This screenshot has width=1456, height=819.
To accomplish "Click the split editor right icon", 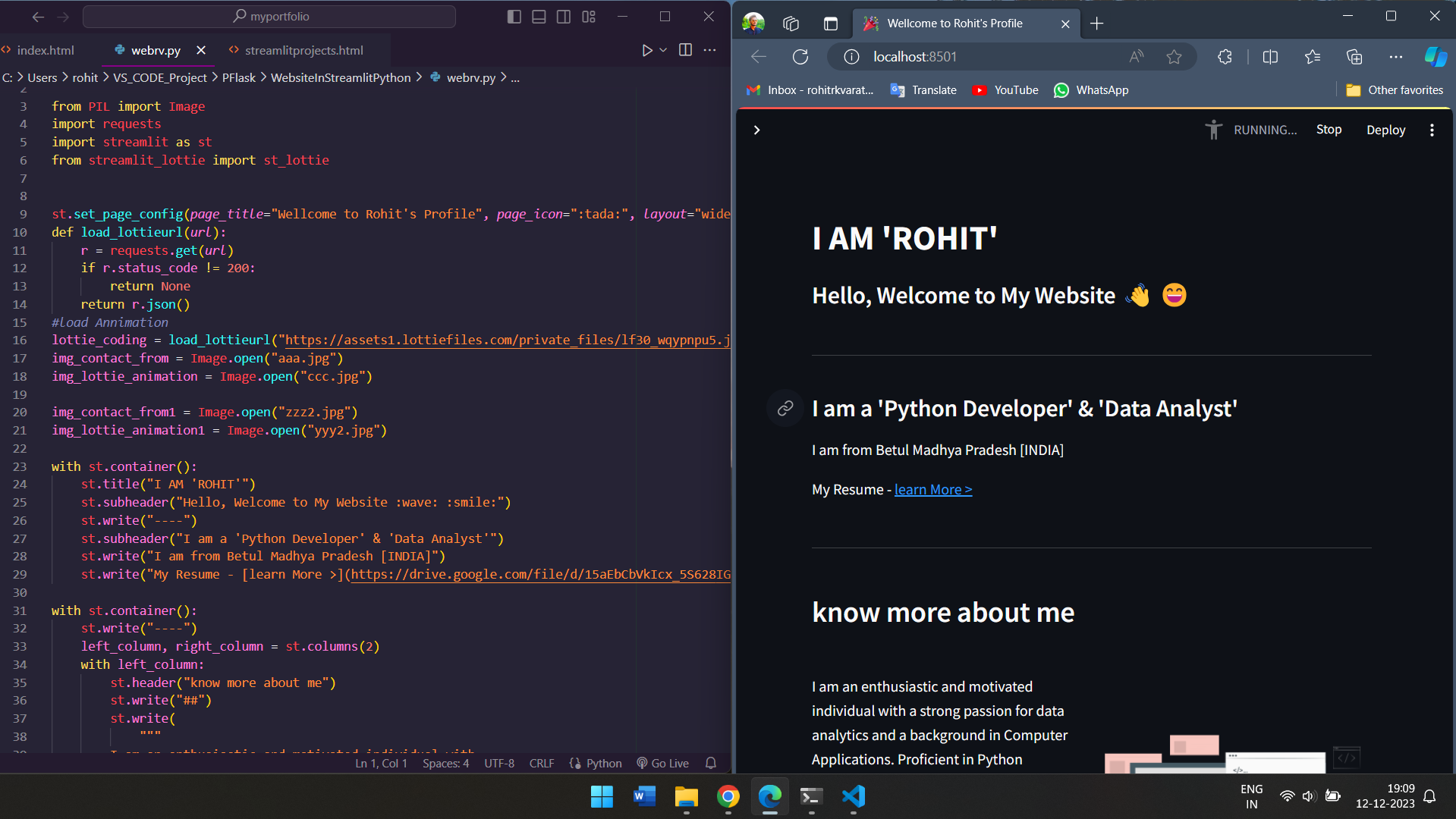I will point(685,50).
